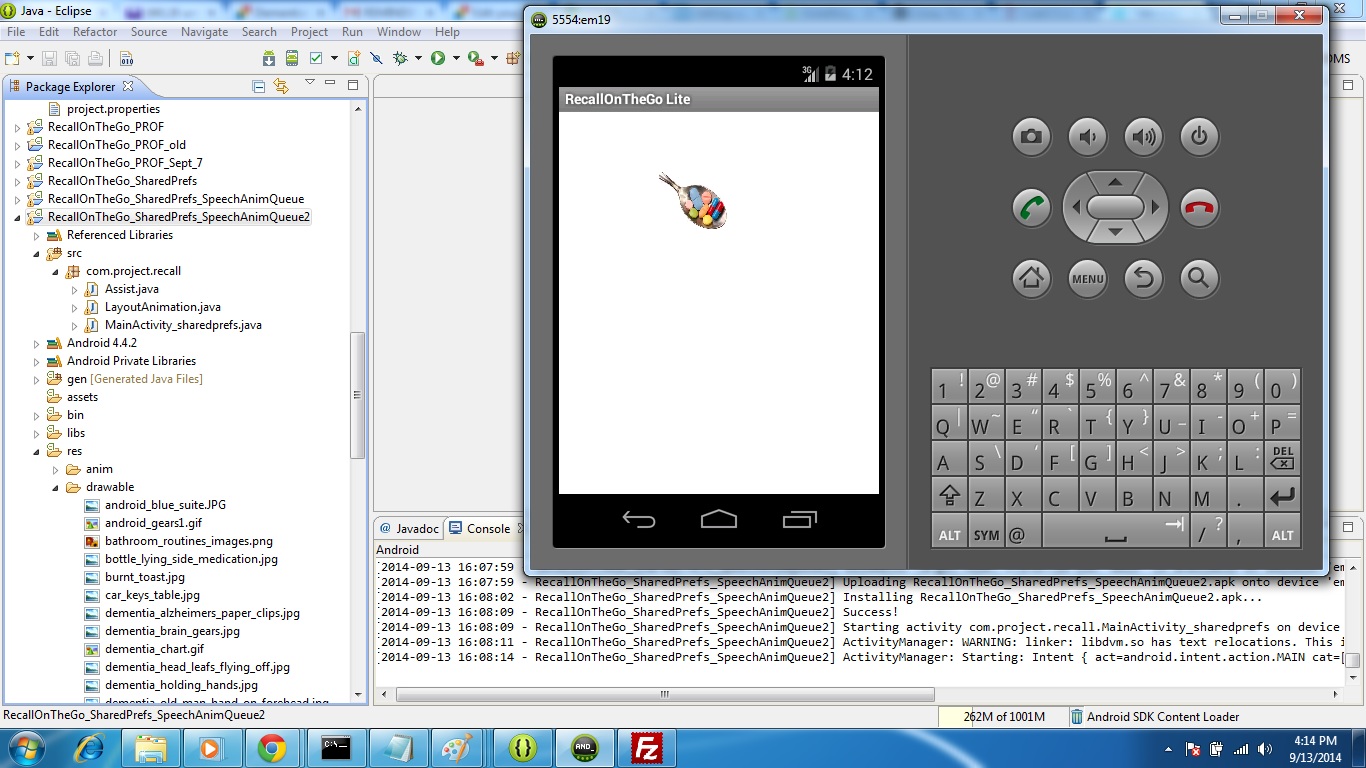Screen dimensions: 1366x768
Task: Tap the medication spoon image on phone screen
Action: click(x=693, y=201)
